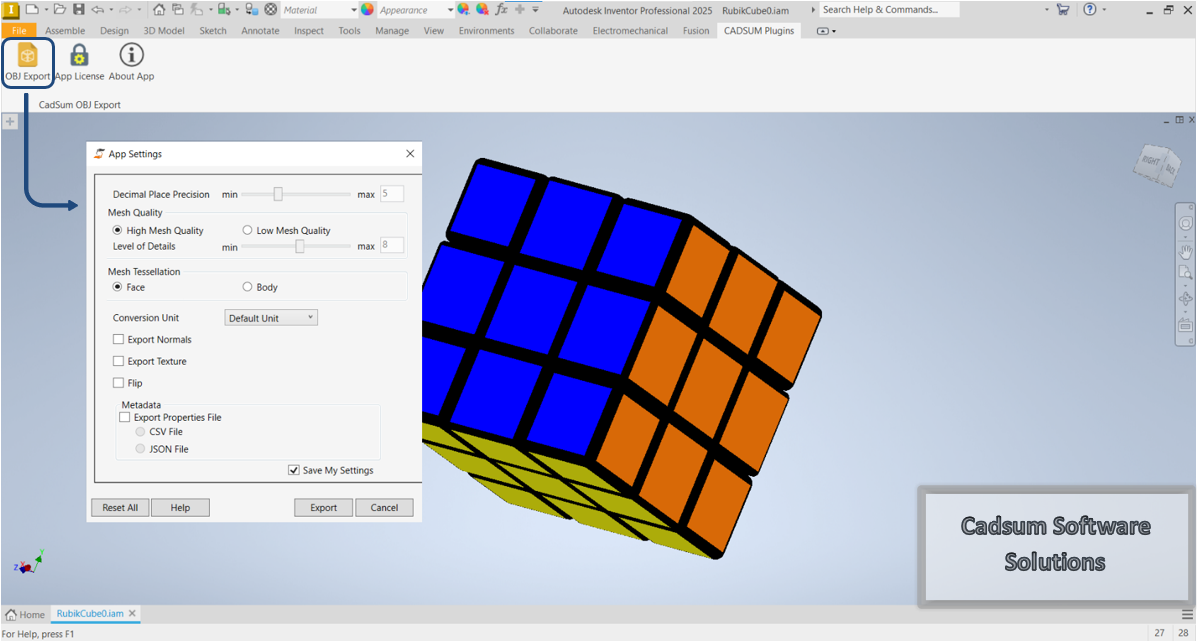Click the Undo arrow icon
This screenshot has height=641, width=1197.
98,10
